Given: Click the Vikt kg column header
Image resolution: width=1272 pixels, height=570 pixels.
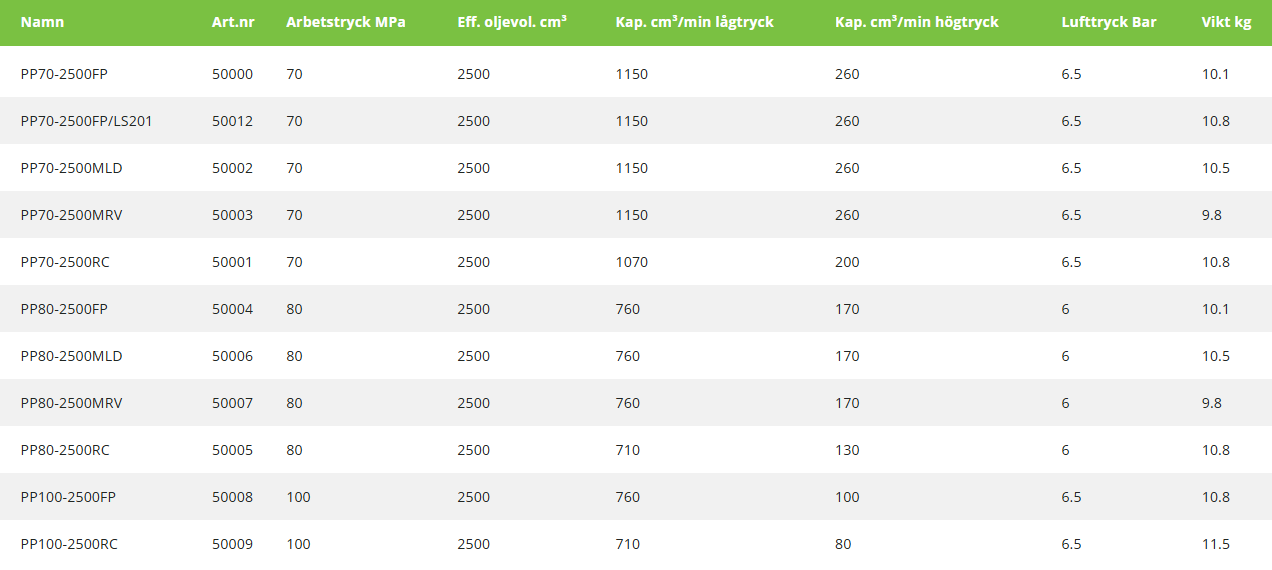Looking at the screenshot, I should [x=1226, y=22].
